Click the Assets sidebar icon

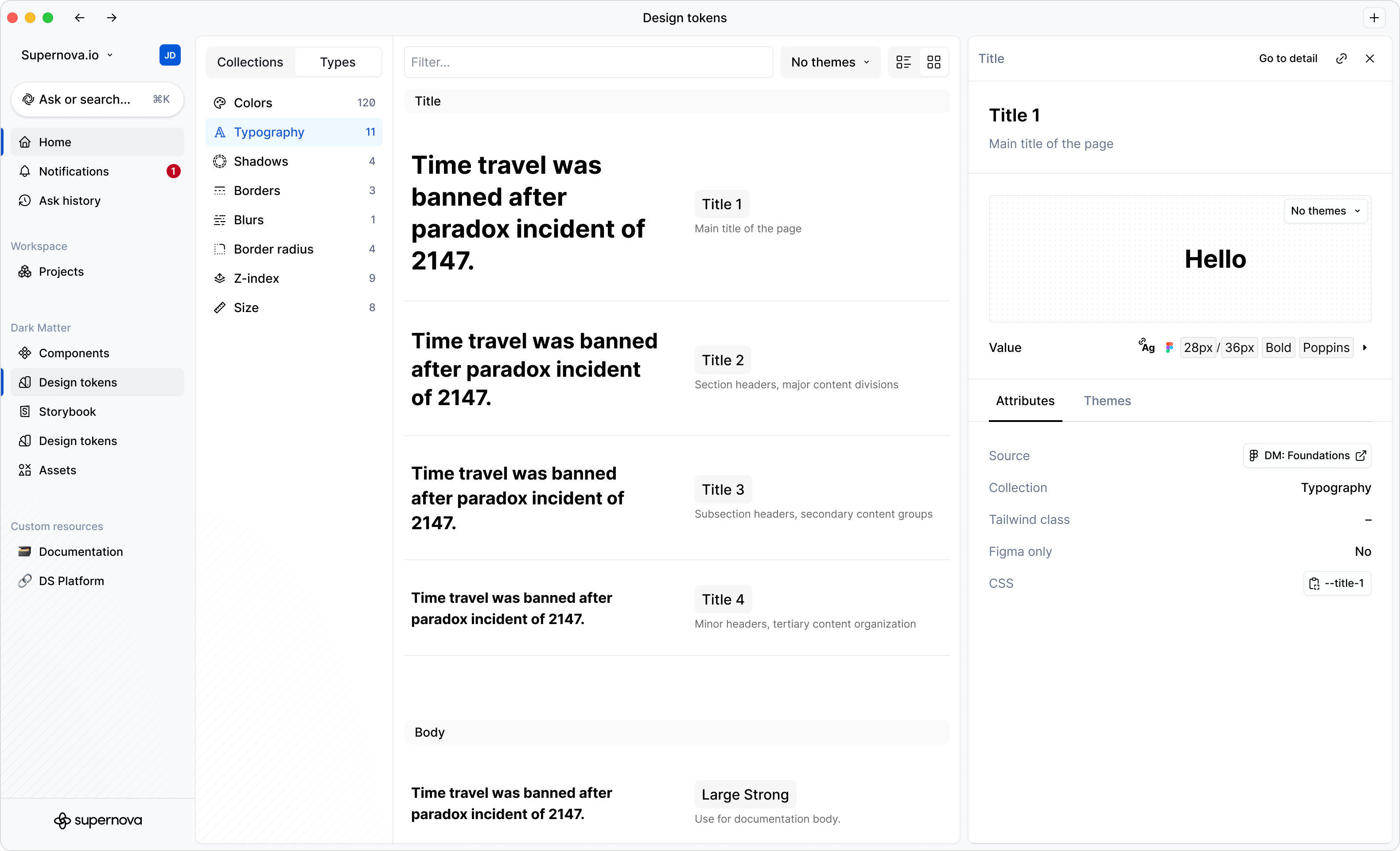pyautogui.click(x=25, y=470)
